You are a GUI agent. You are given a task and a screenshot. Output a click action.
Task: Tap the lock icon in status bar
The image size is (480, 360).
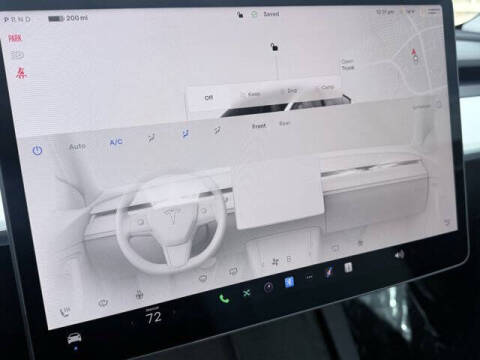[240, 15]
